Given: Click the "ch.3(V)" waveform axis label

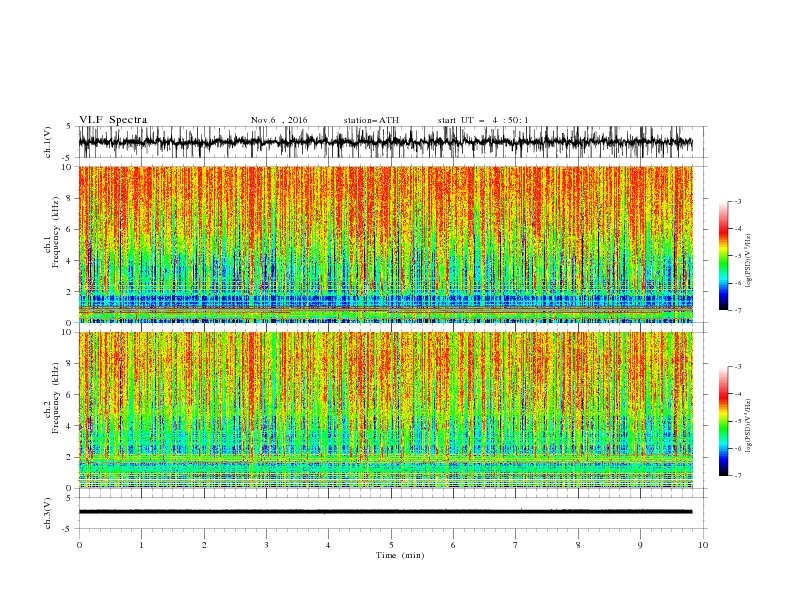Looking at the screenshot, I should point(48,513).
